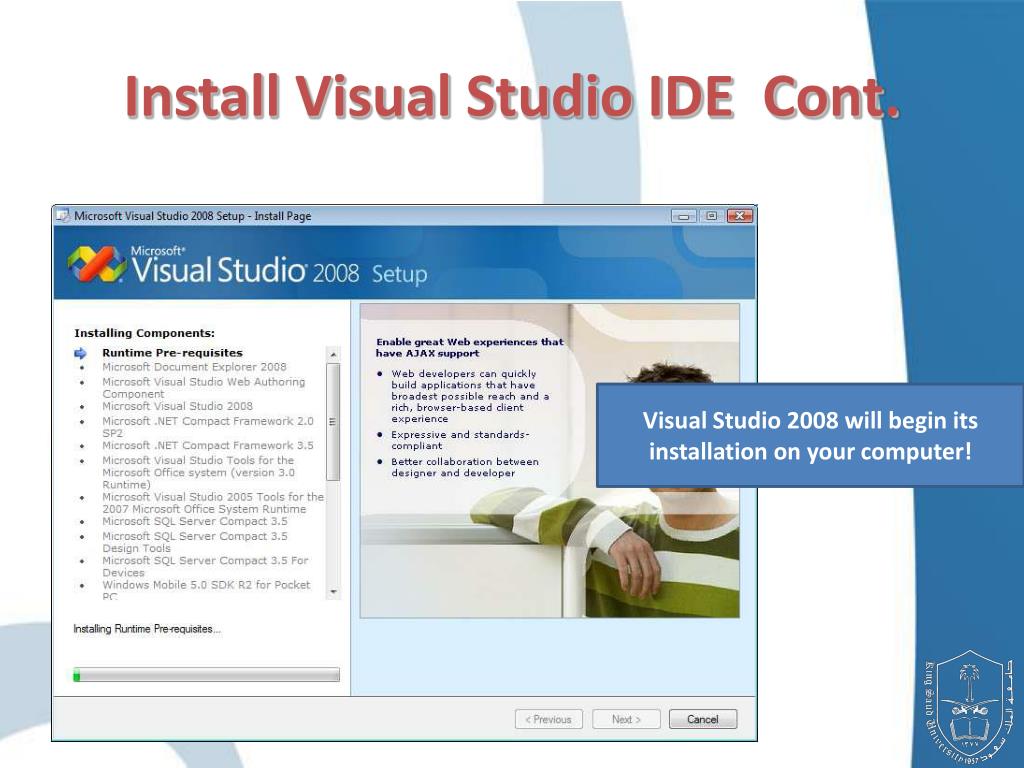The image size is (1024, 768).
Task: Click the Installing Components heading
Action: tap(144, 333)
